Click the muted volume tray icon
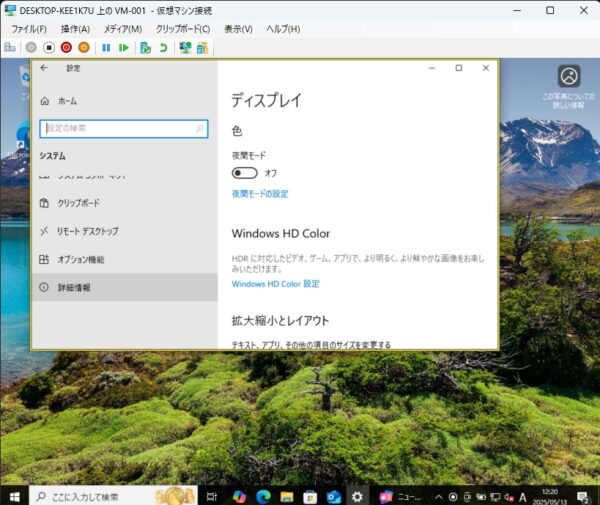Screen dimensions: 600x505 tap(509, 497)
